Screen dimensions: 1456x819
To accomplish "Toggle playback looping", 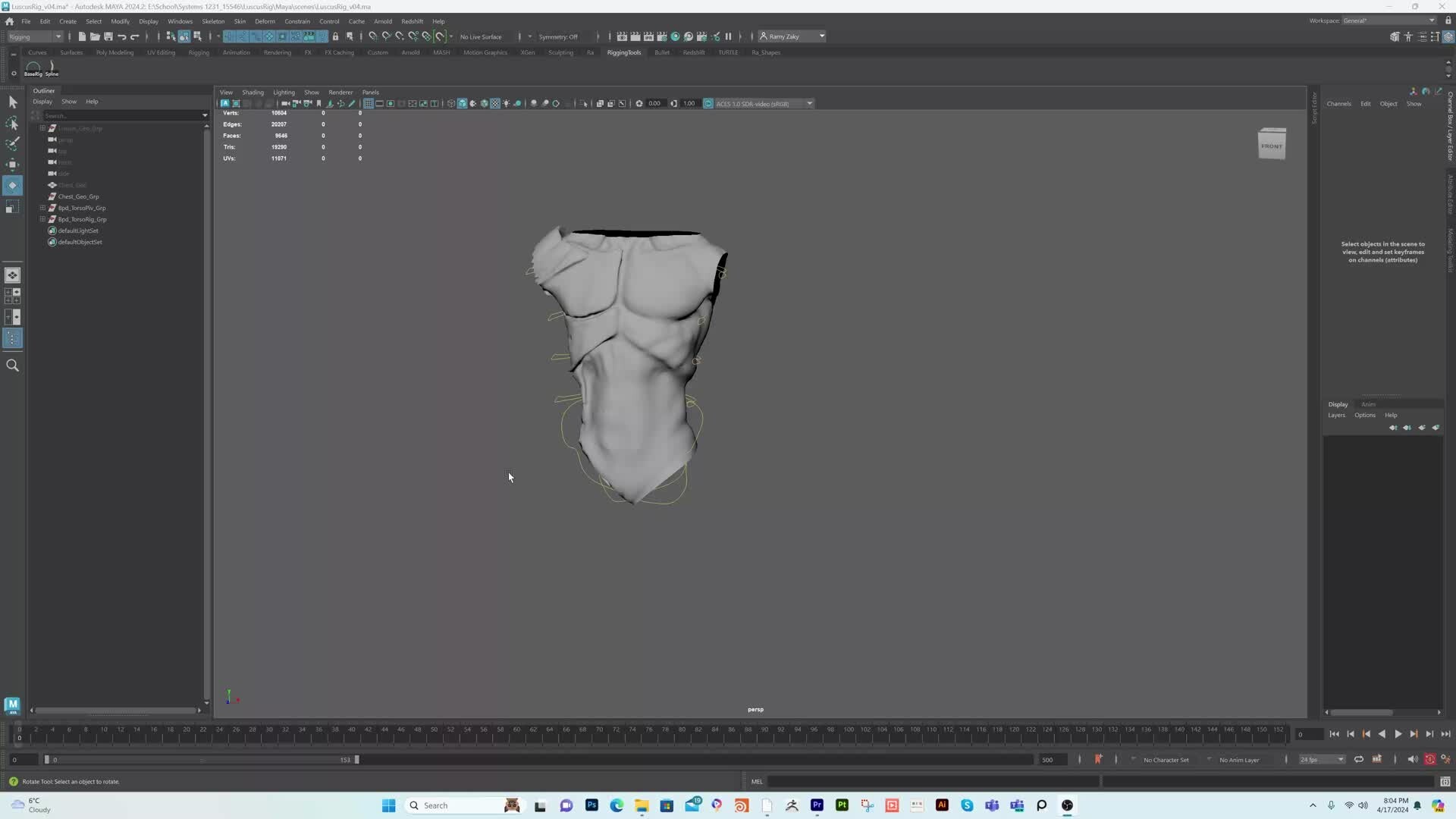I will [x=1360, y=759].
